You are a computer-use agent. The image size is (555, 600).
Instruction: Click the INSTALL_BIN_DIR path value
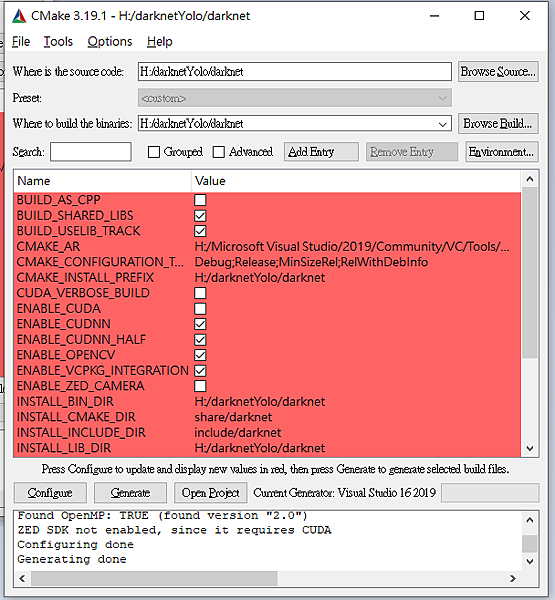[260, 401]
